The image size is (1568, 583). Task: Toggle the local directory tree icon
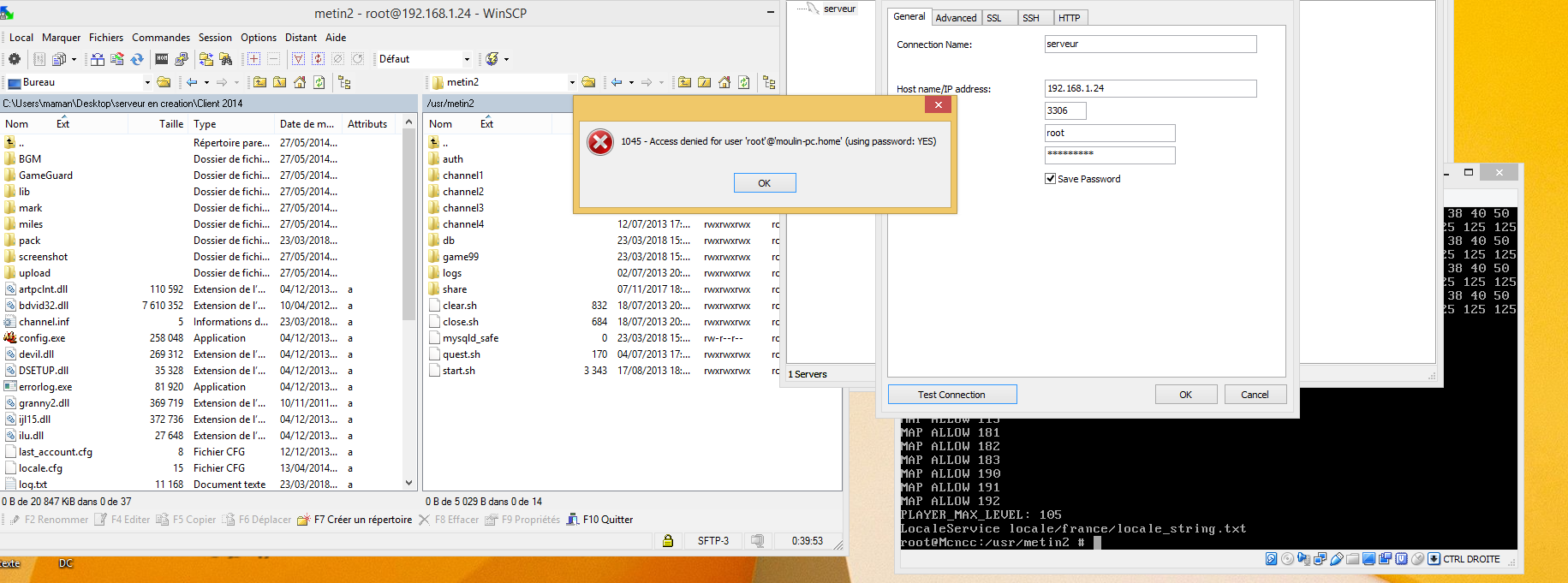point(344,82)
